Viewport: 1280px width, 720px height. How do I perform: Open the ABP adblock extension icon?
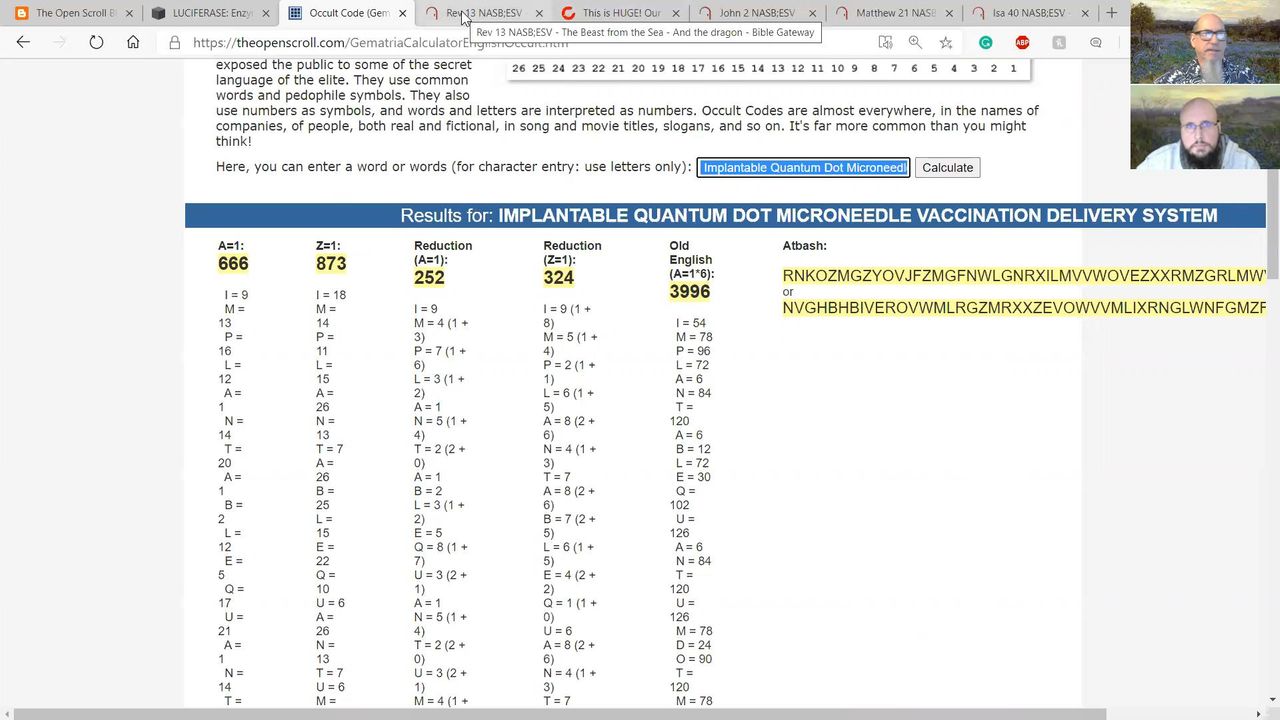1022,42
